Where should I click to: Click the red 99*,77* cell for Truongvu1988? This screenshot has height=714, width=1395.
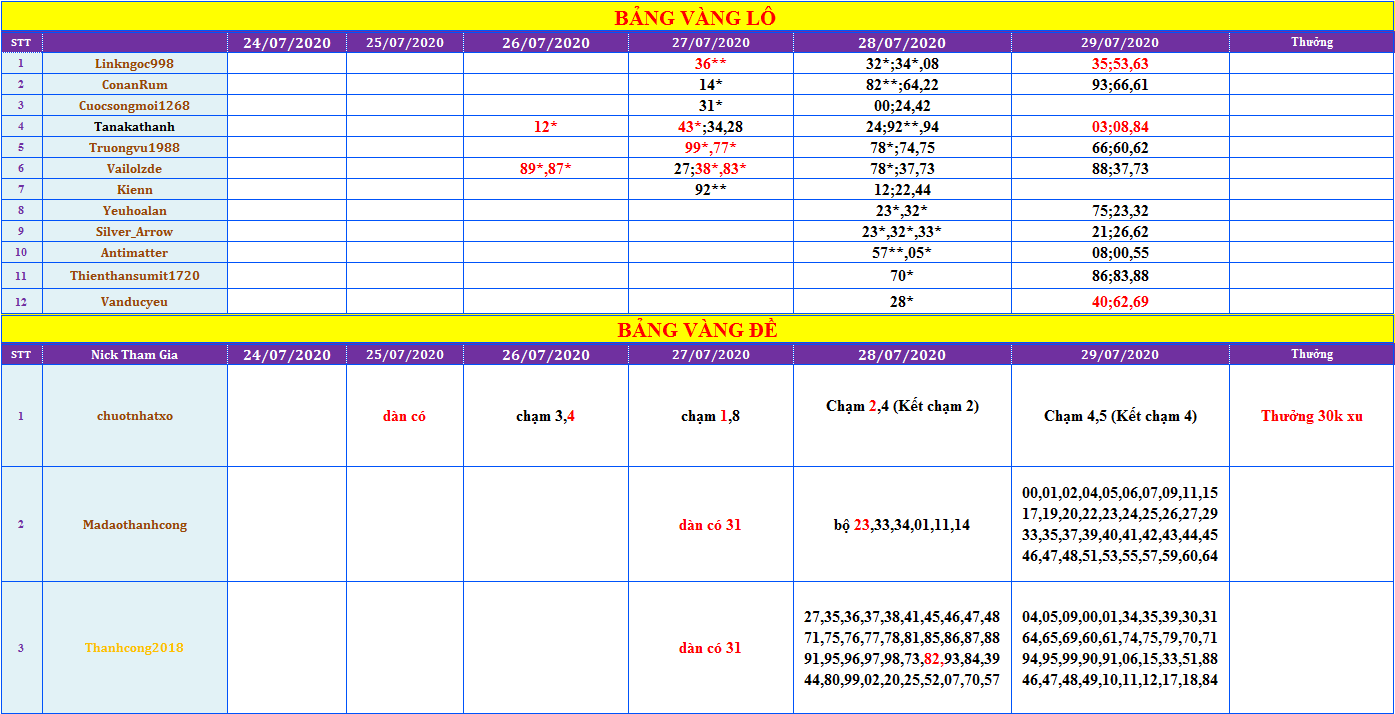point(711,148)
